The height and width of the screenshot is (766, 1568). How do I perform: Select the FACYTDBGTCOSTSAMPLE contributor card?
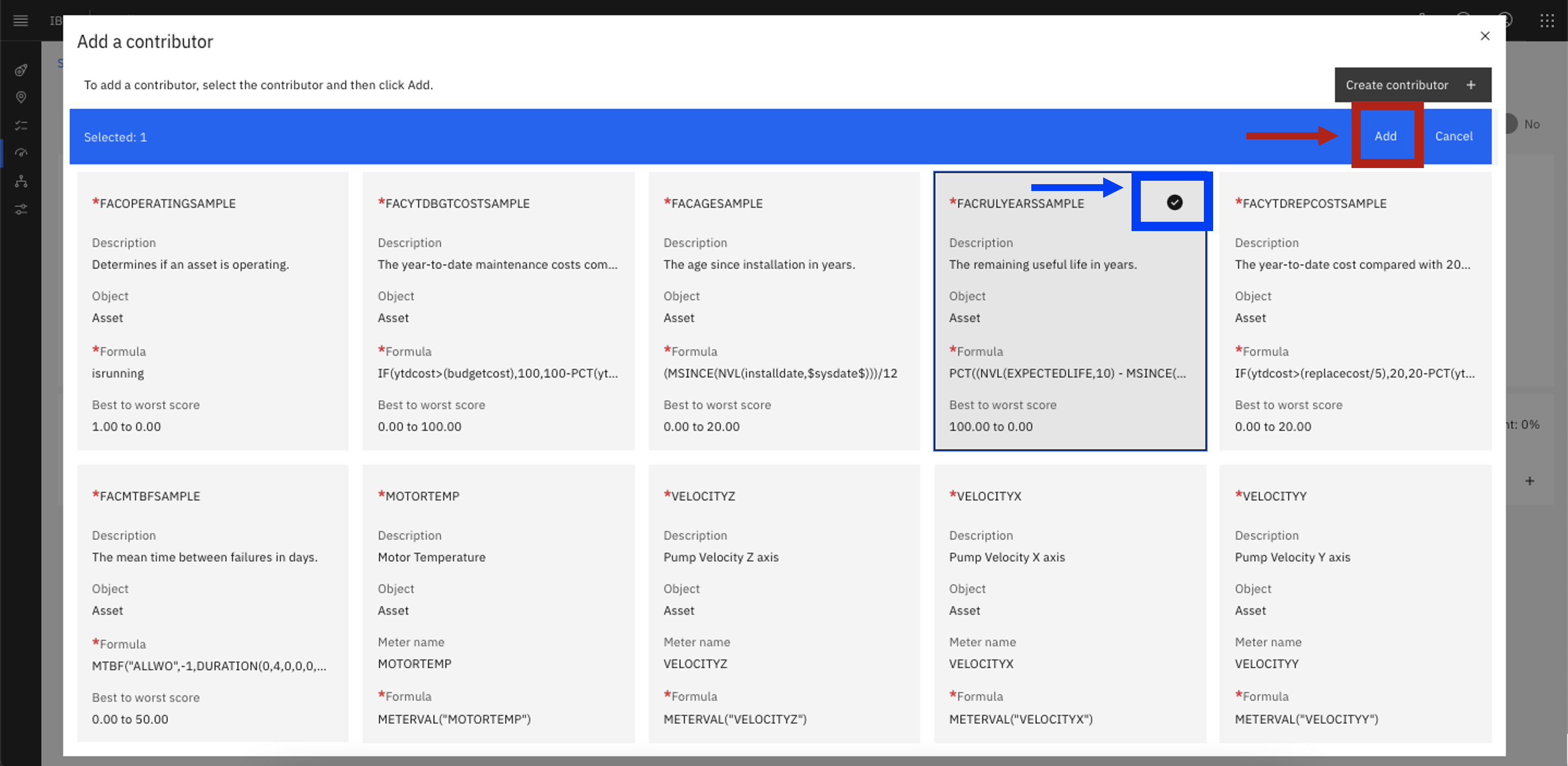pyautogui.click(x=499, y=312)
